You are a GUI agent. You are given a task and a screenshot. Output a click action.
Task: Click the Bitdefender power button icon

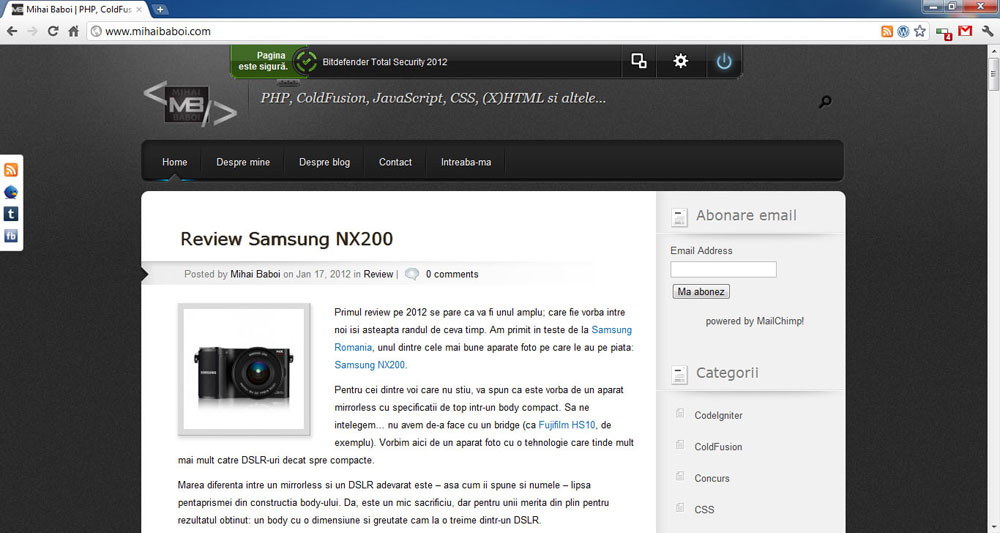[724, 62]
